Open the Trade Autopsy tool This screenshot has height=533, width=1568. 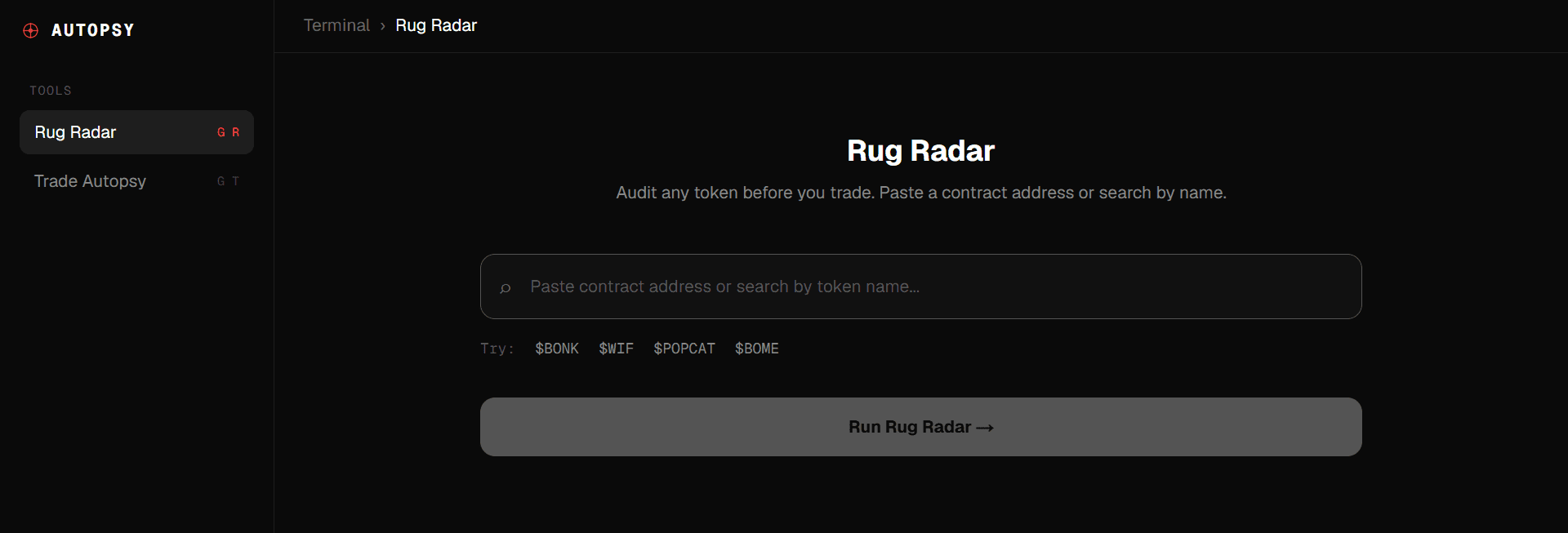pos(136,181)
